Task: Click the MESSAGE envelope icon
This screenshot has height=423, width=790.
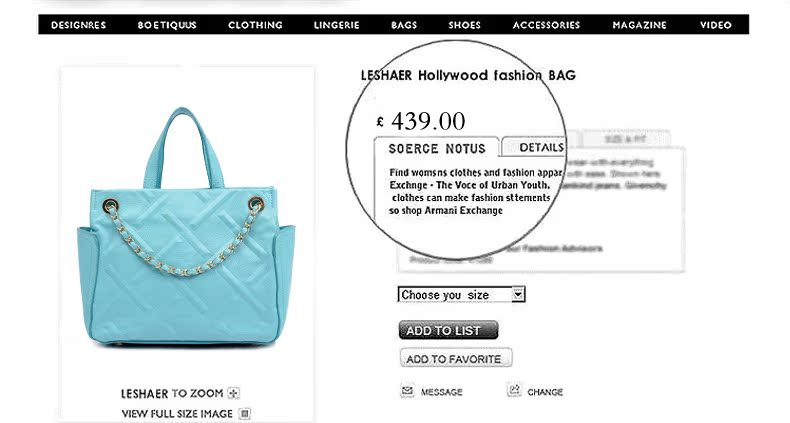Action: click(408, 390)
